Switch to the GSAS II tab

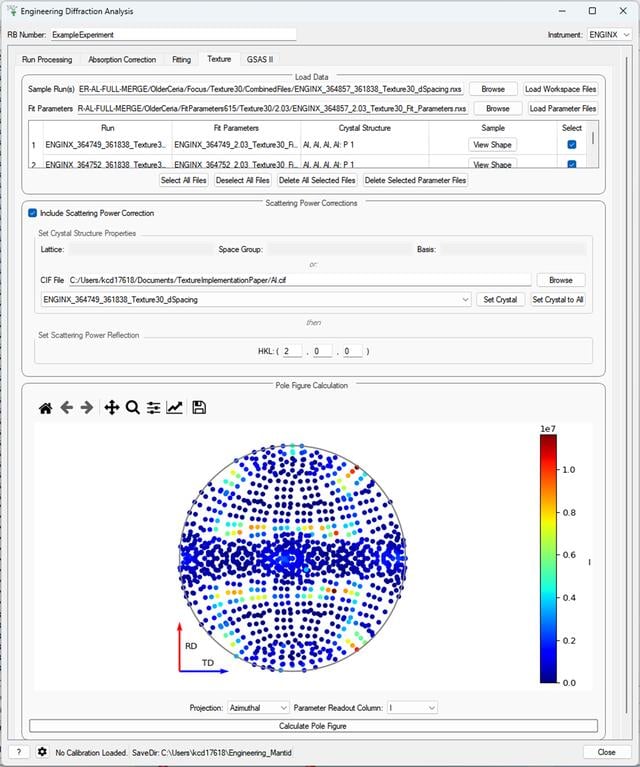[260, 60]
